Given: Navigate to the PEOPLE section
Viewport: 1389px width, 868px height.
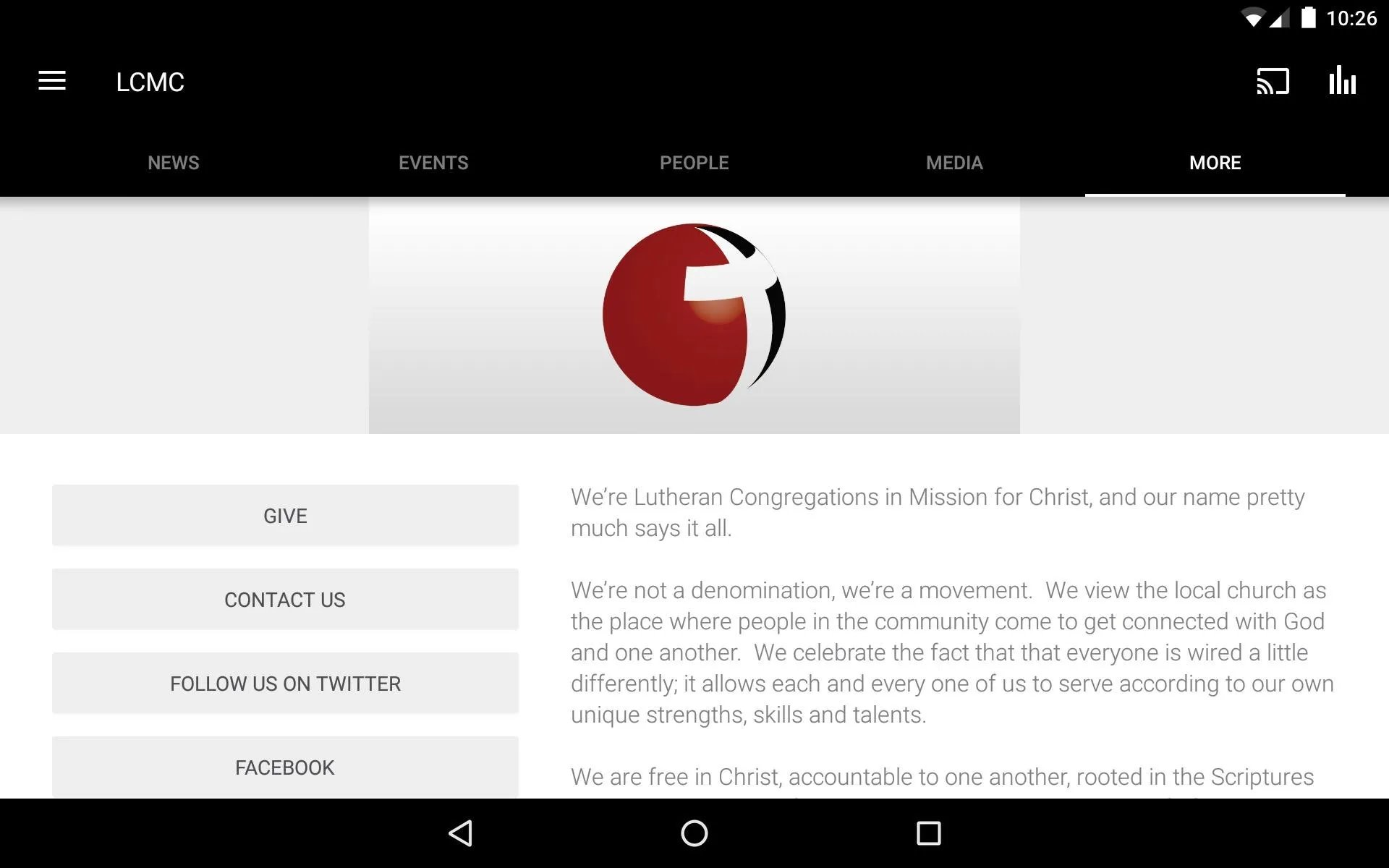Looking at the screenshot, I should 694,163.
